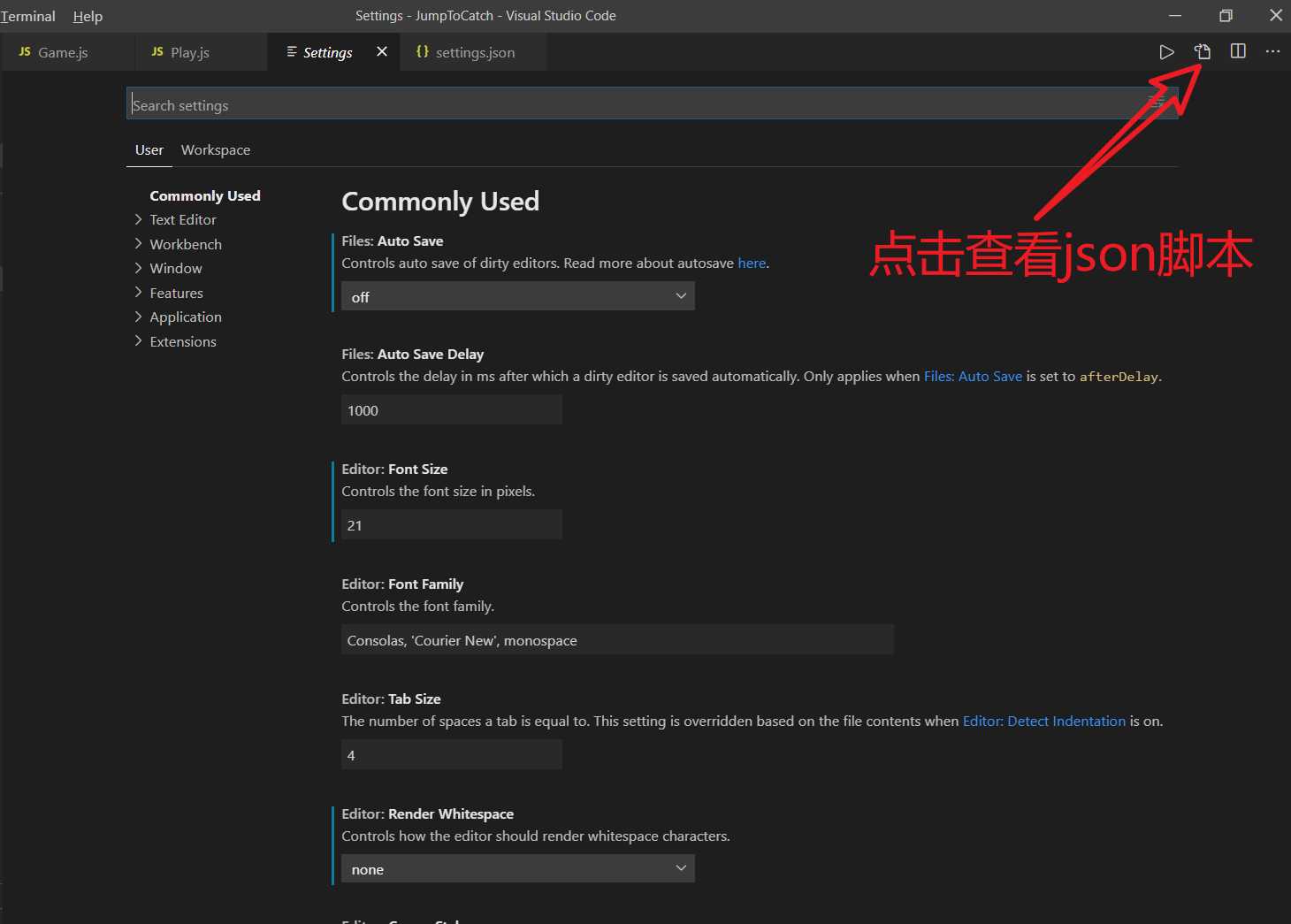The height and width of the screenshot is (924, 1291).
Task: Follow the Files: Auto Save link
Action: tap(973, 377)
